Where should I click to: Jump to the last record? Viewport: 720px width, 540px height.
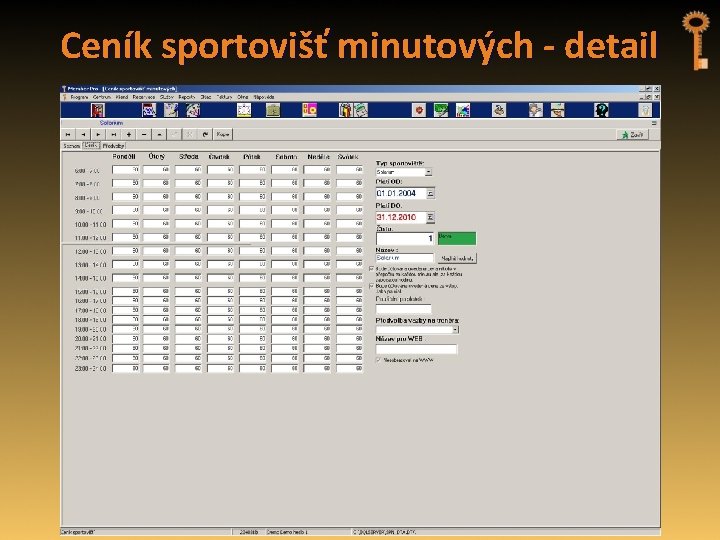pyautogui.click(x=113, y=135)
